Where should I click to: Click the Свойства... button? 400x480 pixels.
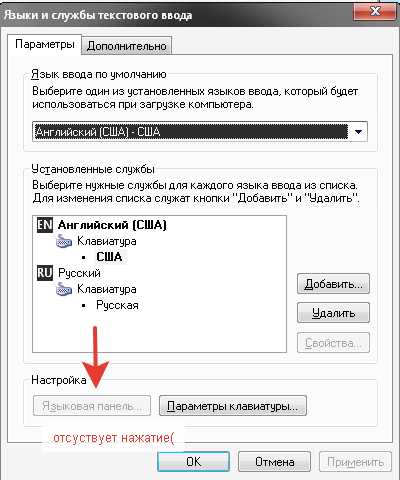[x=333, y=342]
